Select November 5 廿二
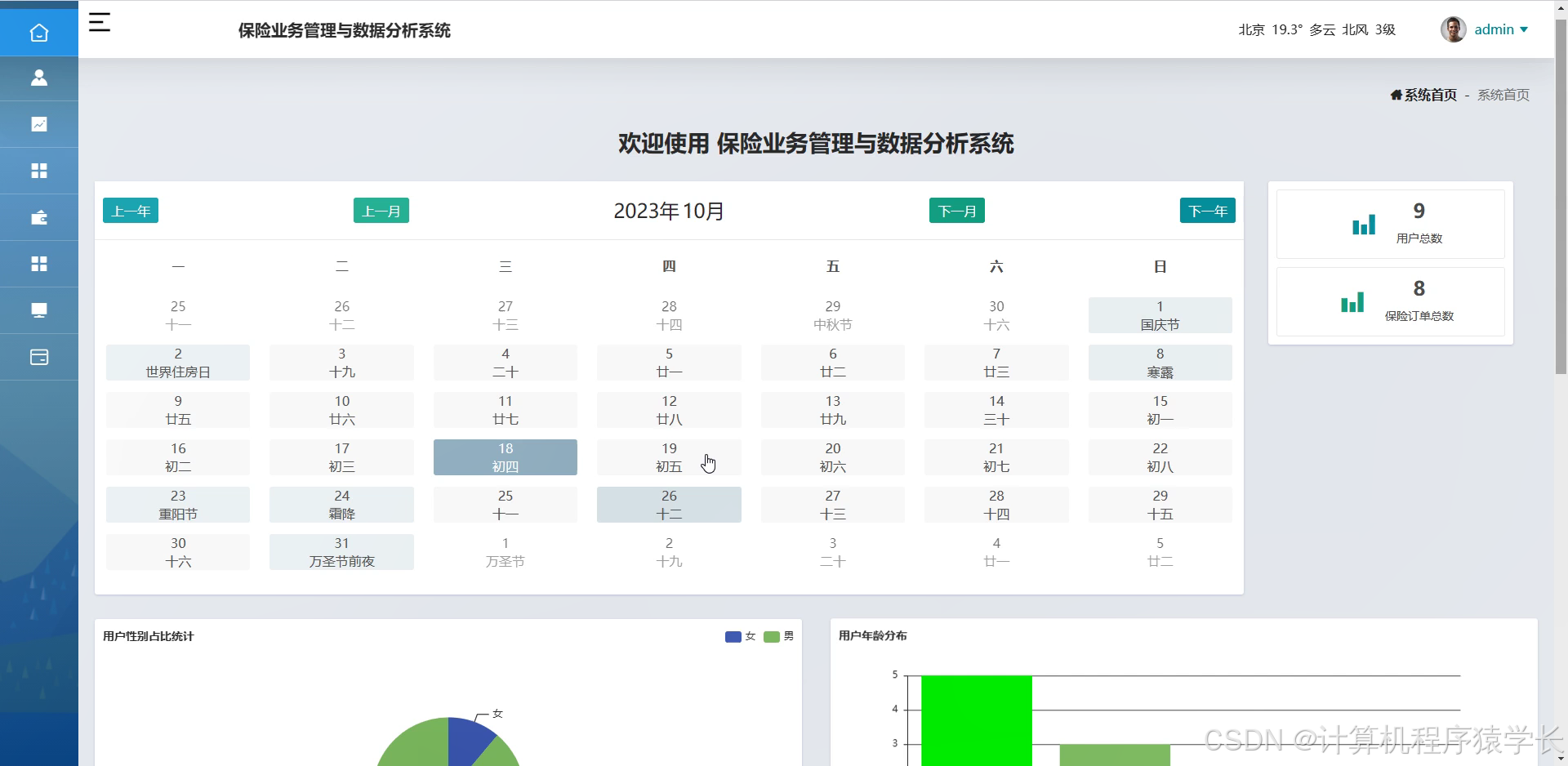1568x766 pixels. click(x=1160, y=552)
